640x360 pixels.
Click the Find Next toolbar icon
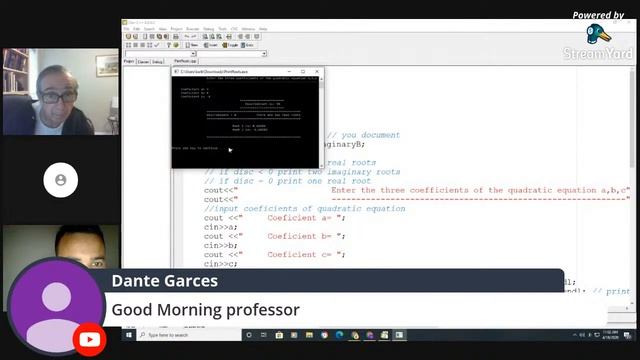pyautogui.click(x=219, y=36)
